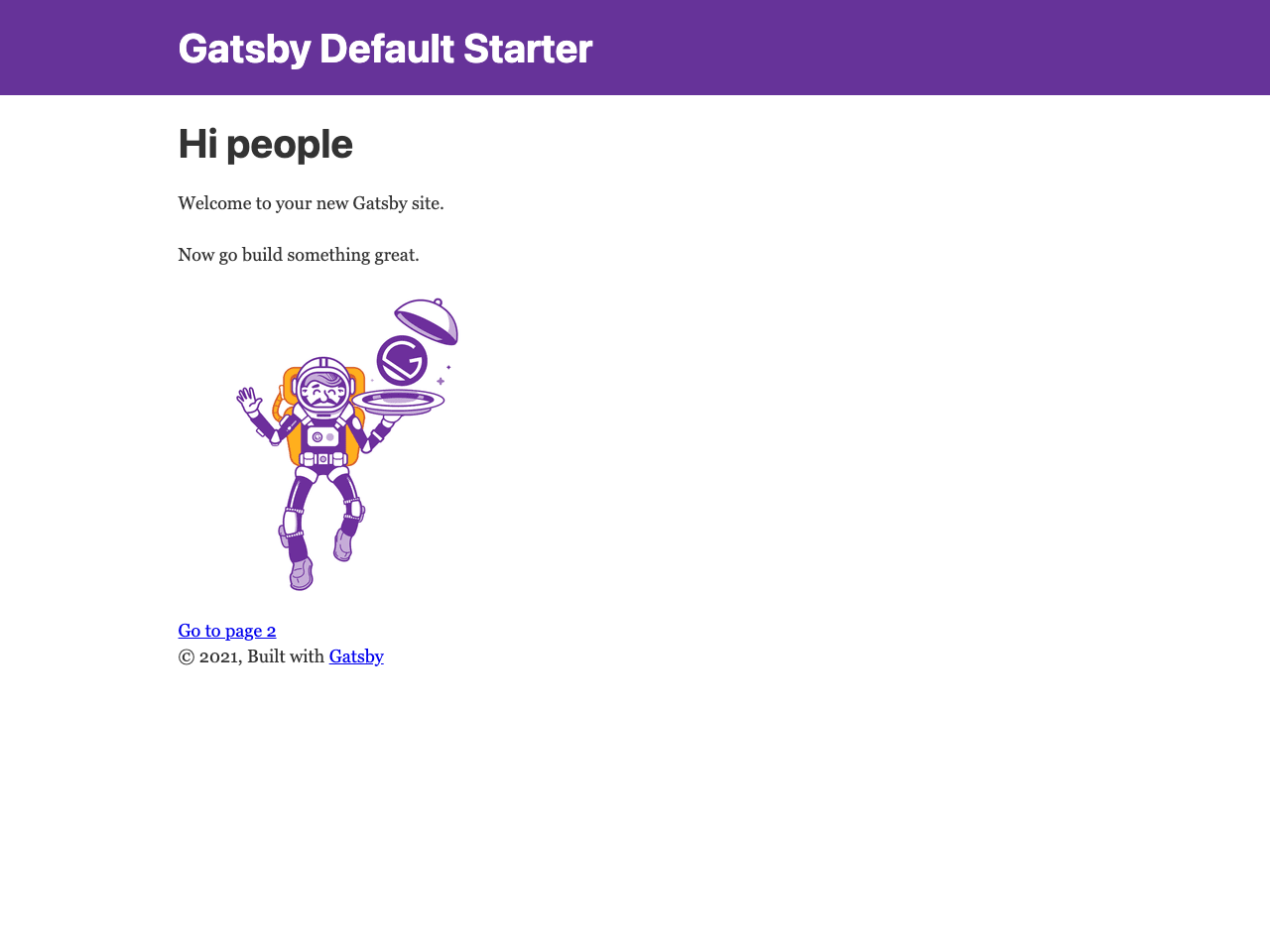
Task: Click the astronaut's left boot
Action: [303, 575]
